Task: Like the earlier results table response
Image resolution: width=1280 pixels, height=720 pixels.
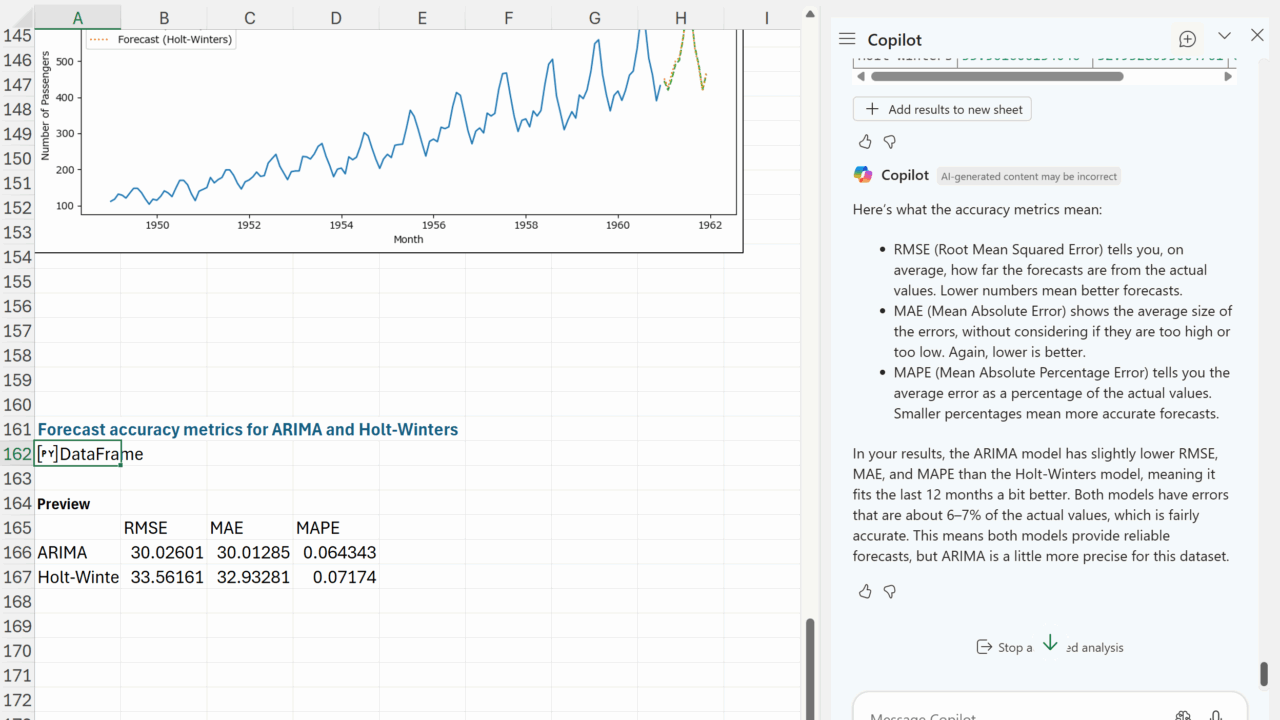Action: point(865,142)
